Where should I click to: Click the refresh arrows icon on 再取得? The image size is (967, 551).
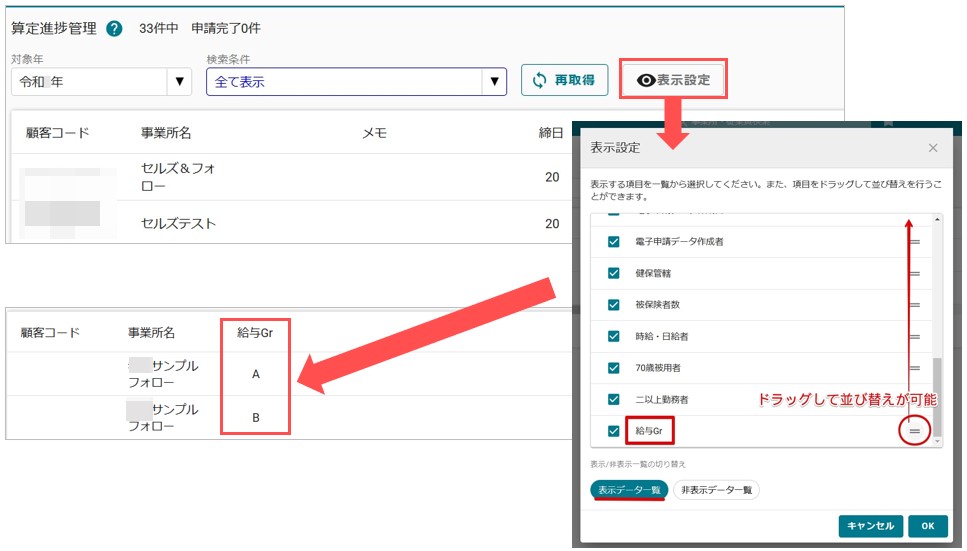(539, 81)
